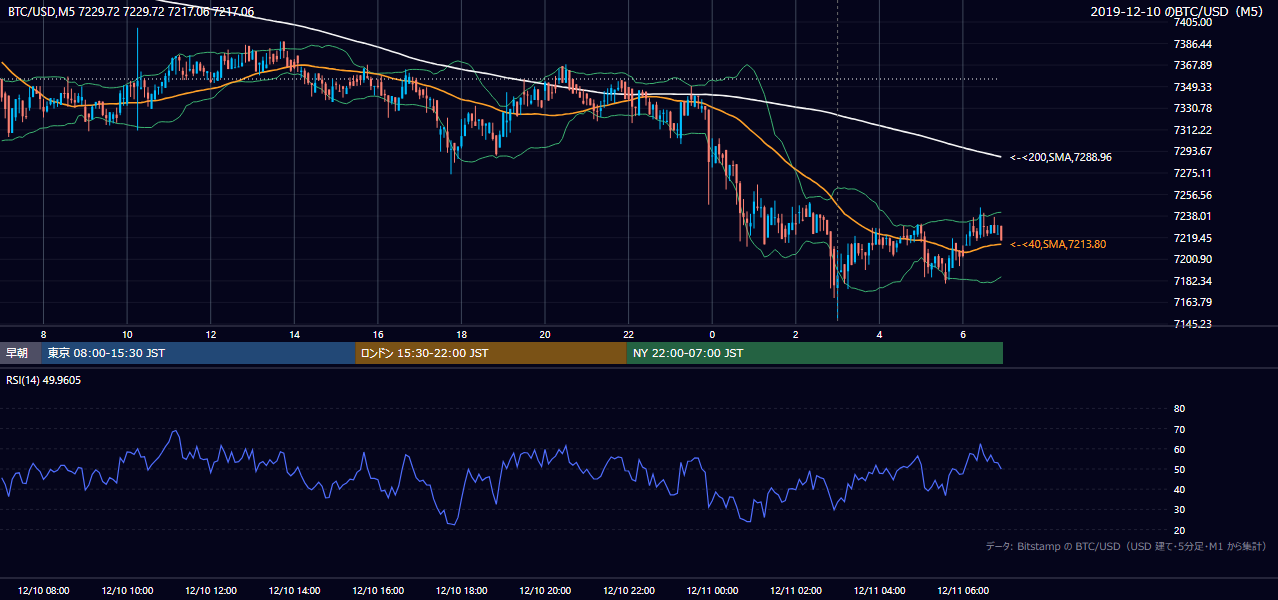Select the 東京 08:00-15:30 JST session bar
The width and height of the screenshot is (1278, 600).
198,353
